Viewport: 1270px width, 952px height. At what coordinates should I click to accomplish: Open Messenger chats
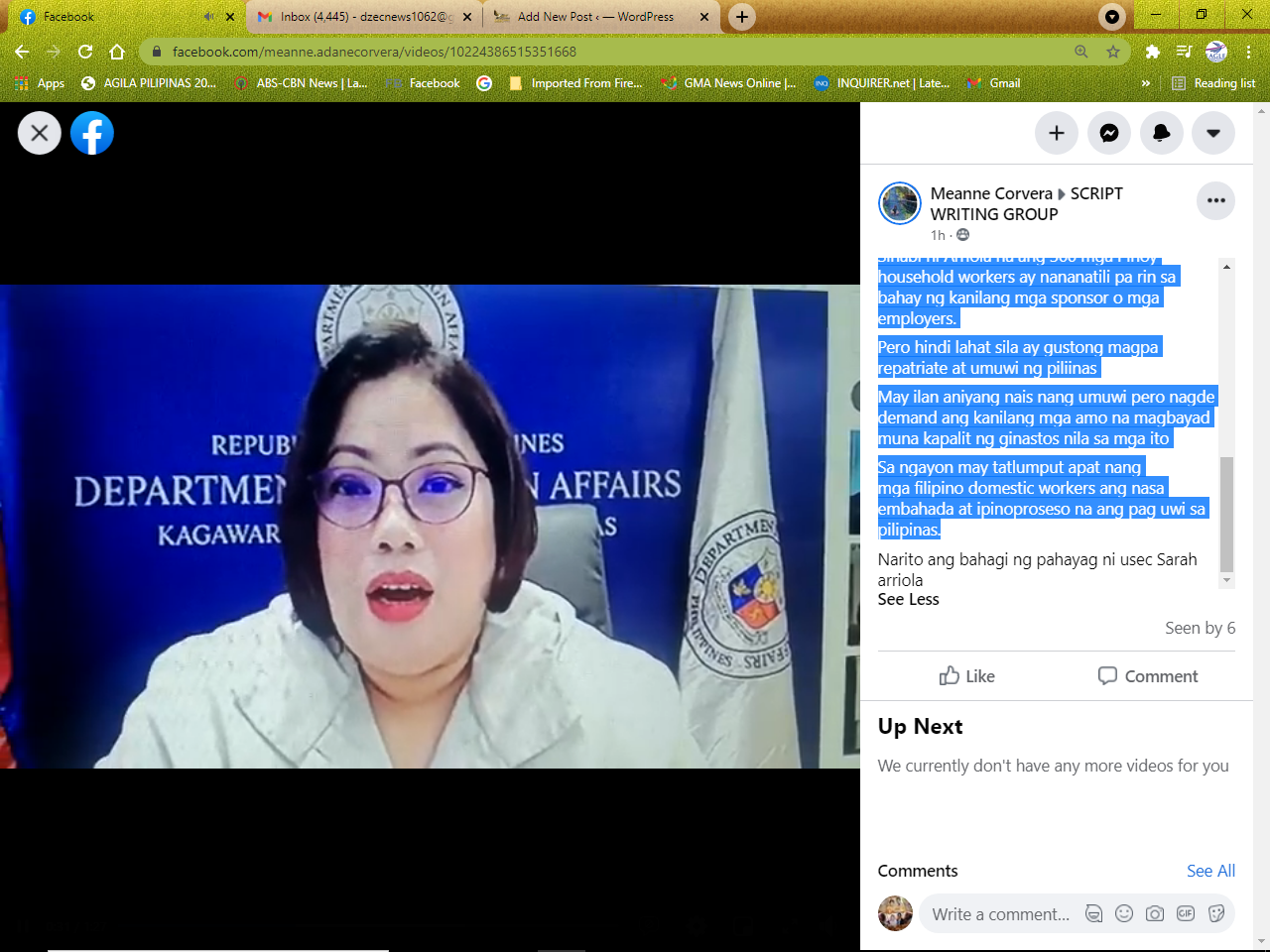point(1109,133)
